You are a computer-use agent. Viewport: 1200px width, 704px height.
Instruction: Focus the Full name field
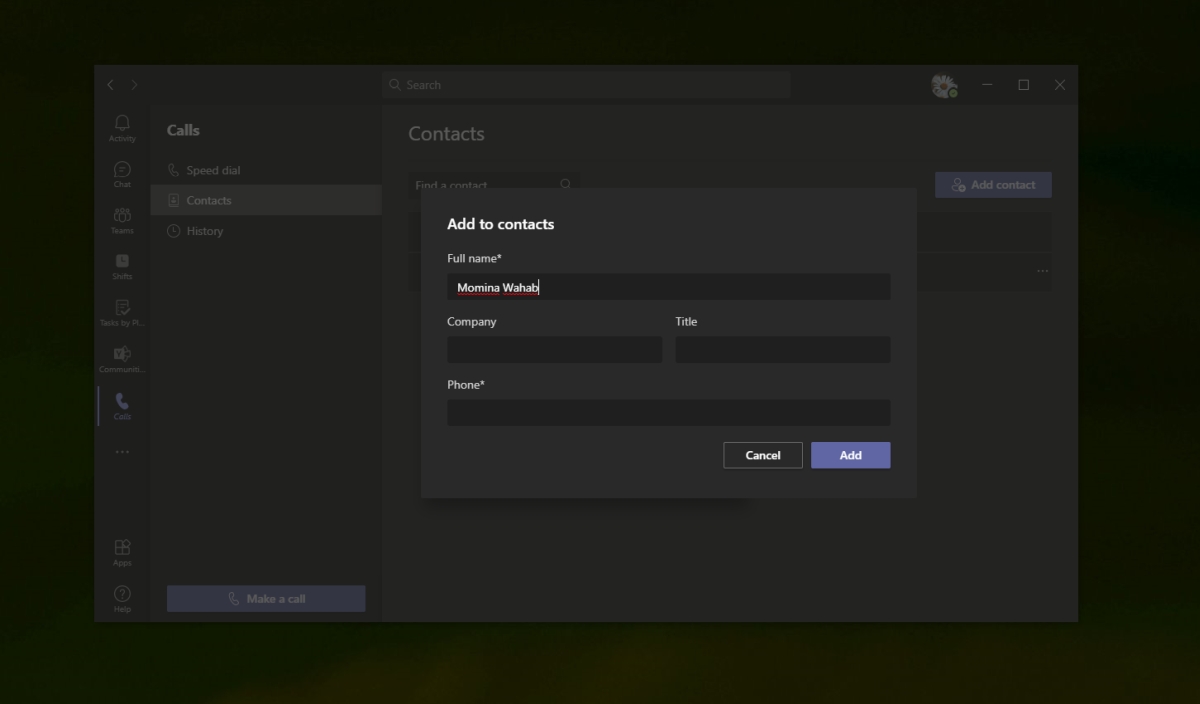669,287
